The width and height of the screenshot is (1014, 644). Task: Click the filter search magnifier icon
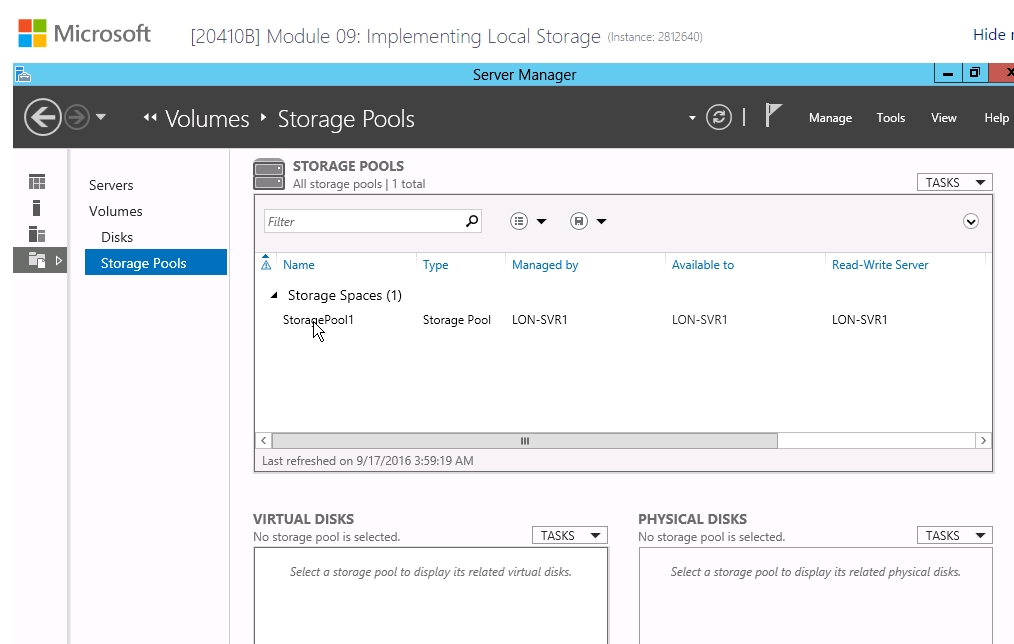pyautogui.click(x=472, y=221)
